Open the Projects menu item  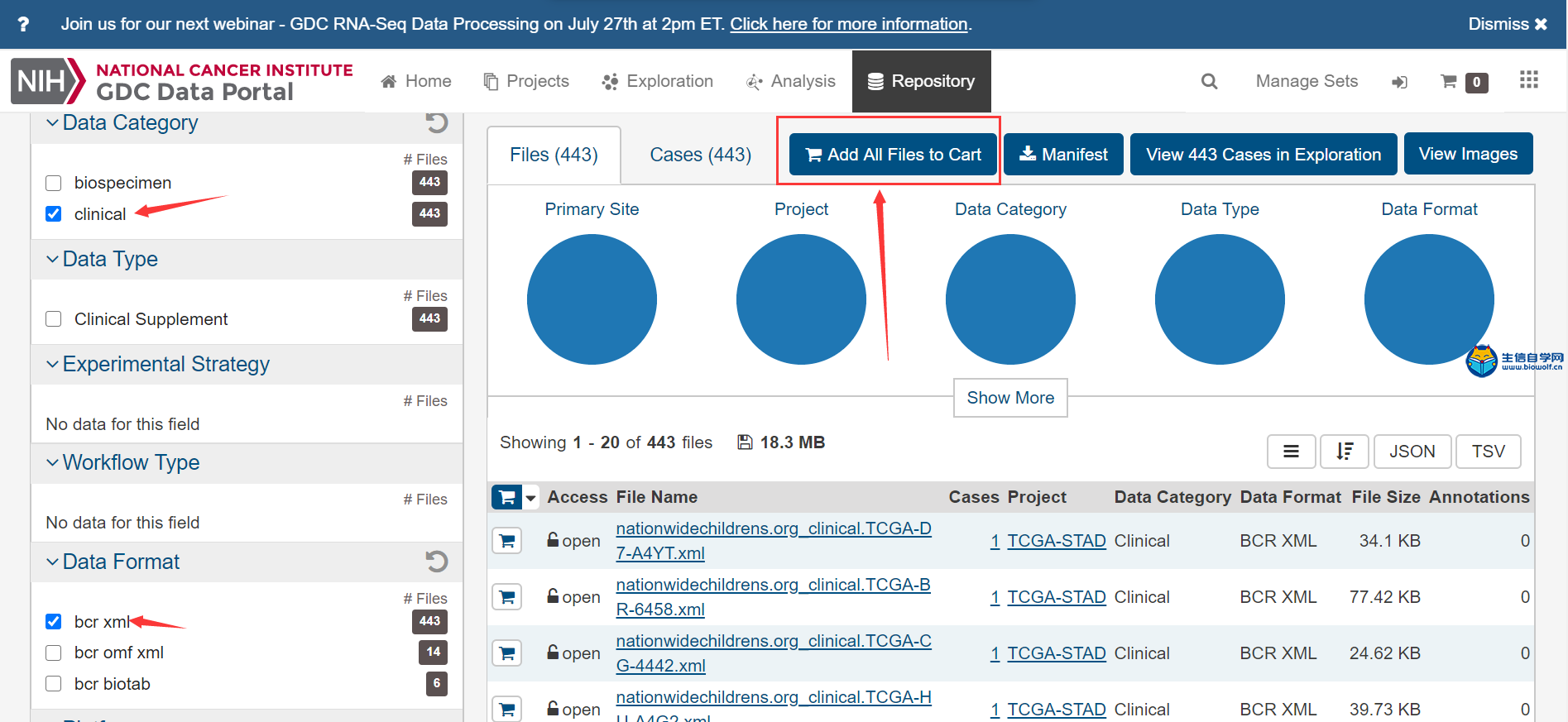[x=526, y=81]
